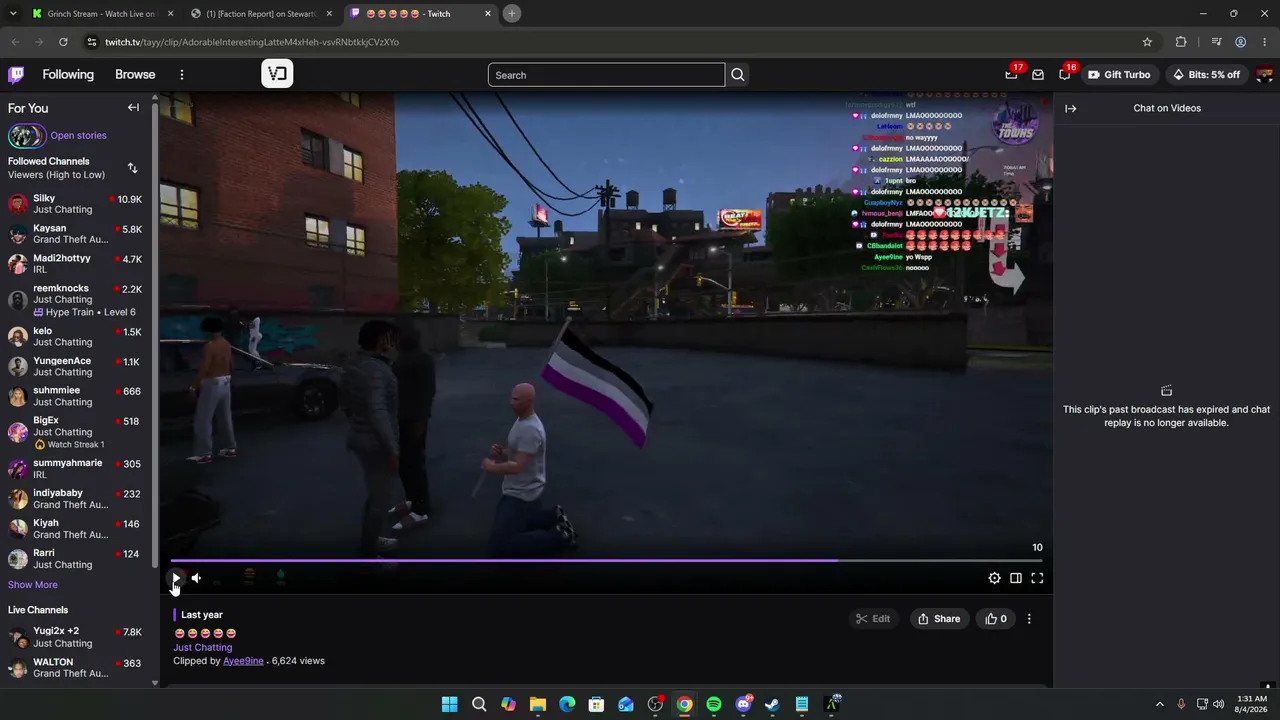Show hidden system tray icons
Viewport: 1280px width, 720px height.
click(1160, 704)
